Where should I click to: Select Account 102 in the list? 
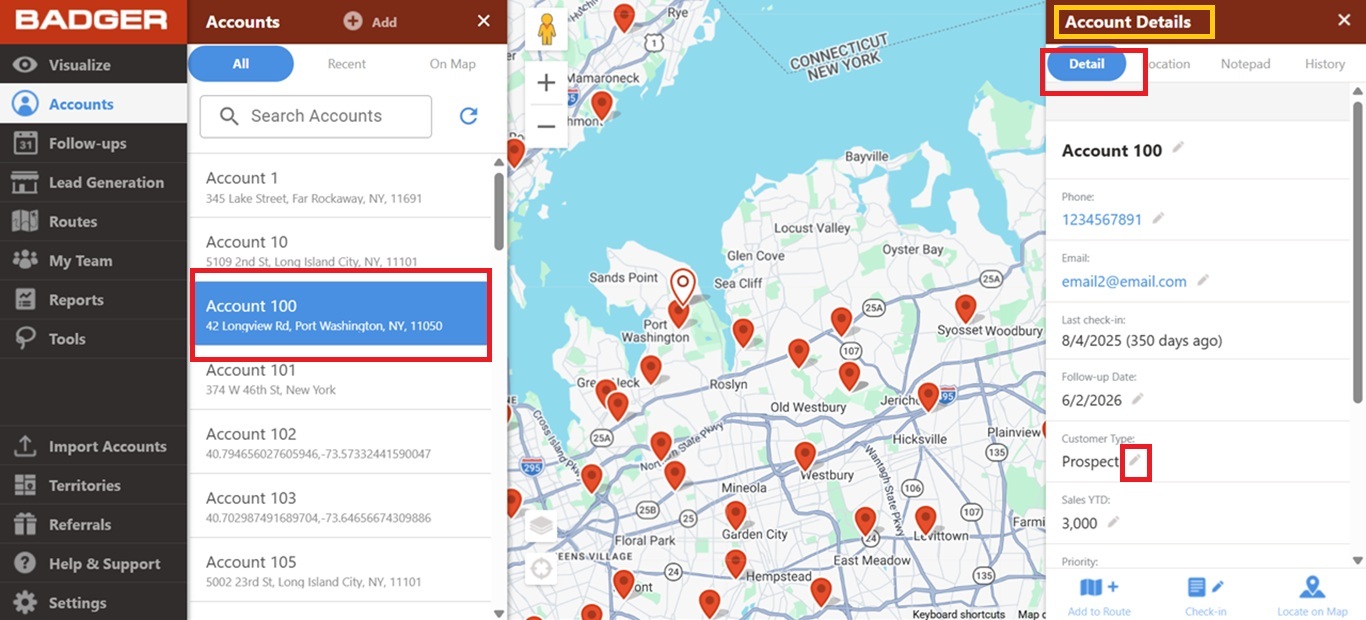coord(340,442)
